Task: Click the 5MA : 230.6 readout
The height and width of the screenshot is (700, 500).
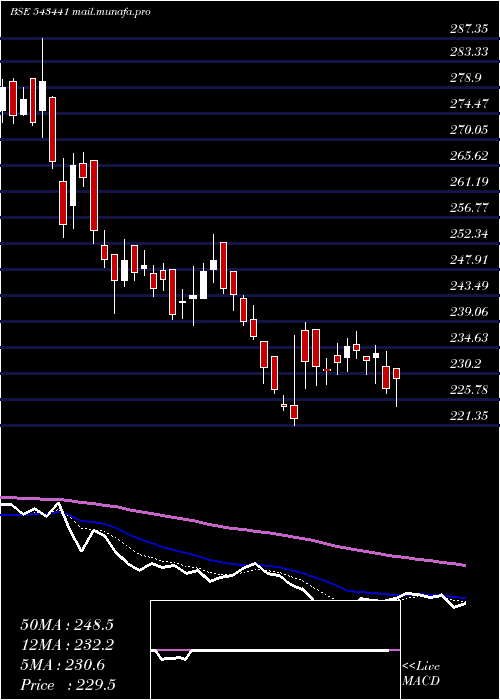Action: click(x=63, y=665)
